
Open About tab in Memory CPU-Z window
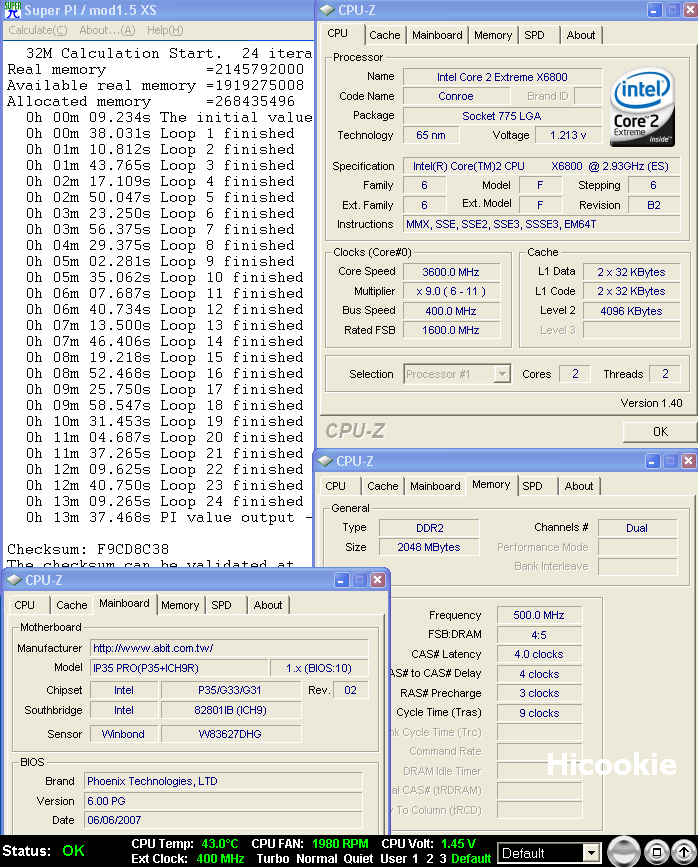579,486
